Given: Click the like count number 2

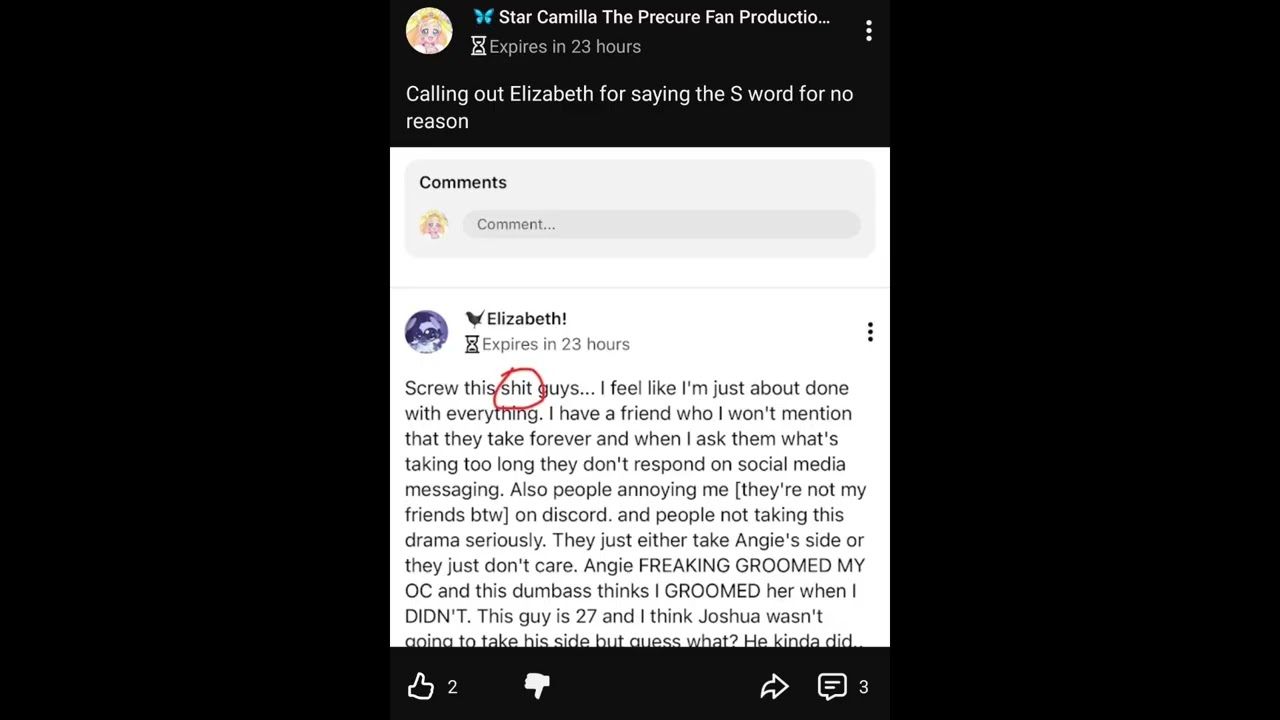Looking at the screenshot, I should [452, 687].
